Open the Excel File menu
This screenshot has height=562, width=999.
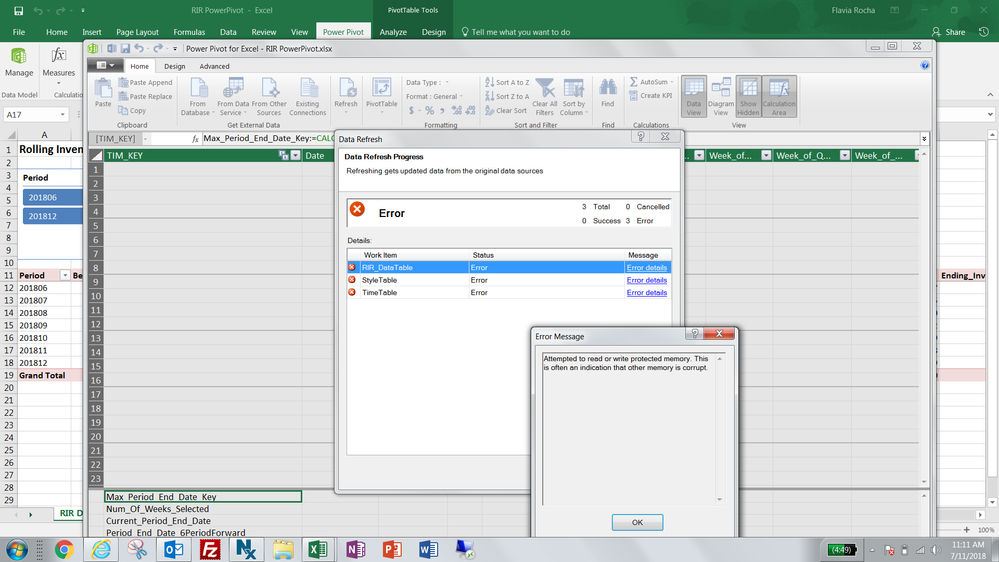(18, 32)
